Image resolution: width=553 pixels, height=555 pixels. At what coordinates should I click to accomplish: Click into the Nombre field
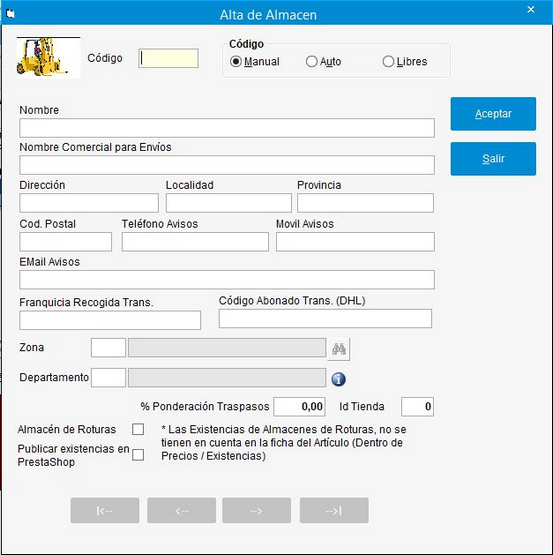[227, 128]
